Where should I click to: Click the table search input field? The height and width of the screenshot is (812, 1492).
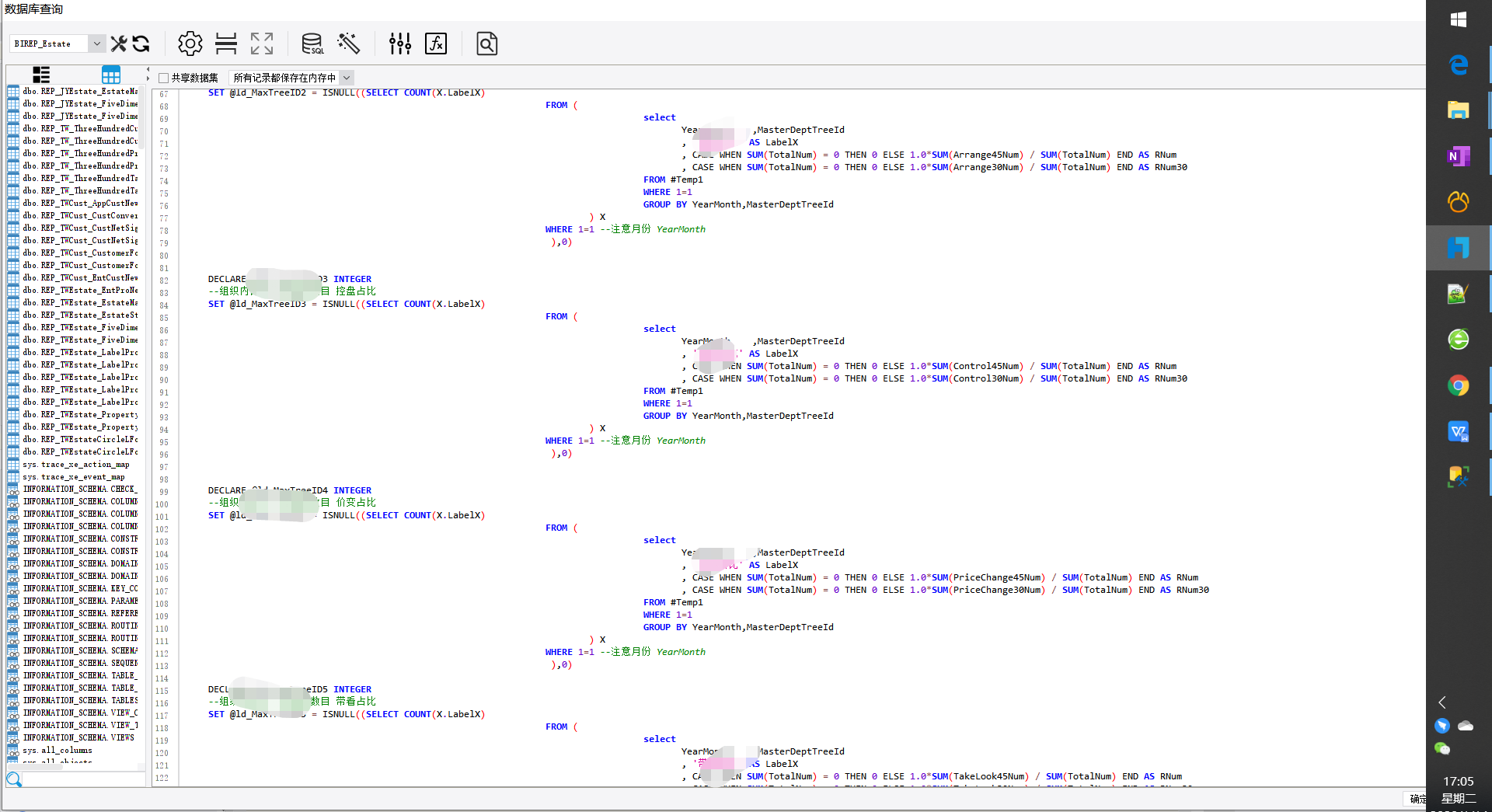(84, 779)
